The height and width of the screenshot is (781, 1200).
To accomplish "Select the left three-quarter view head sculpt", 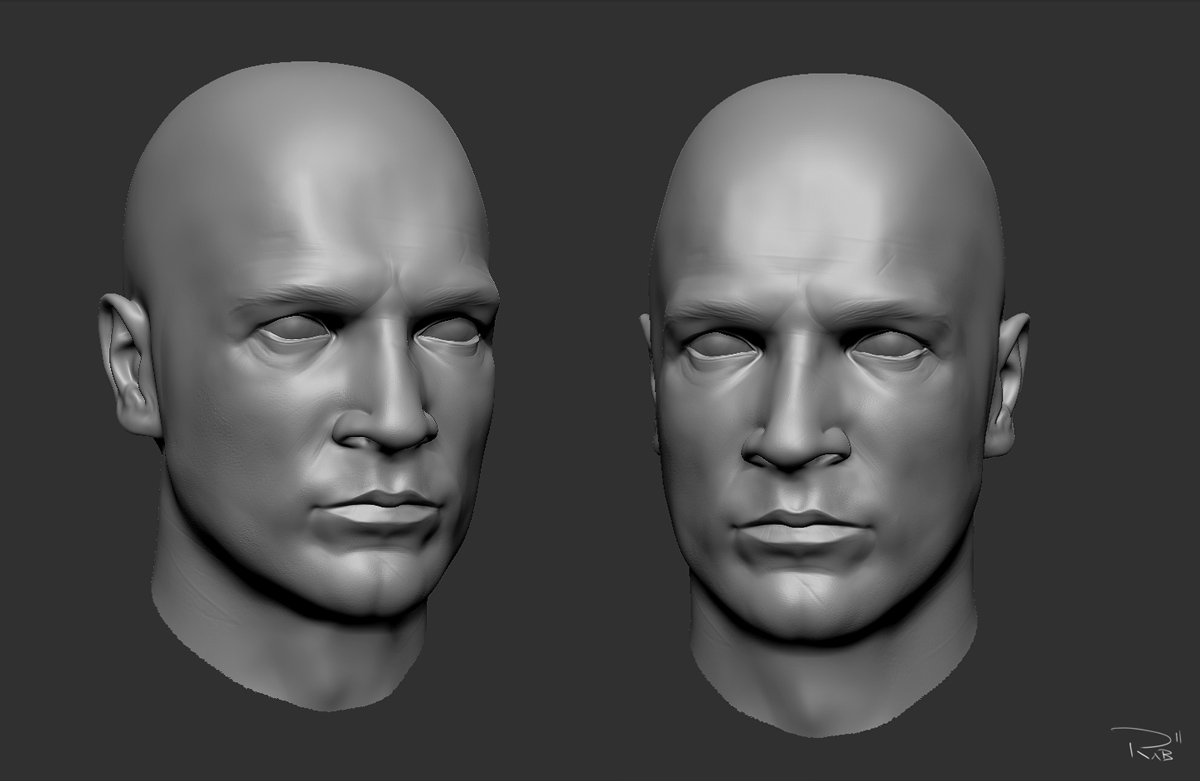I will pos(300,385).
